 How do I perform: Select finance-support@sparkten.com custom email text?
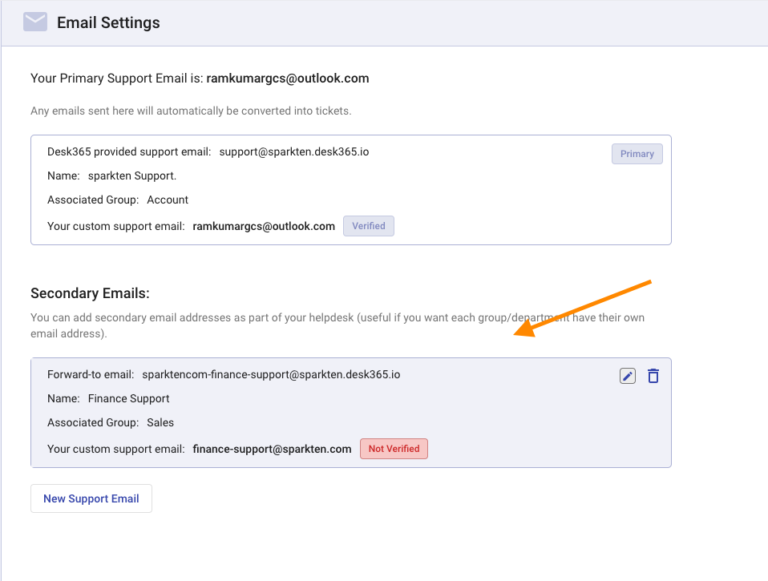272,449
